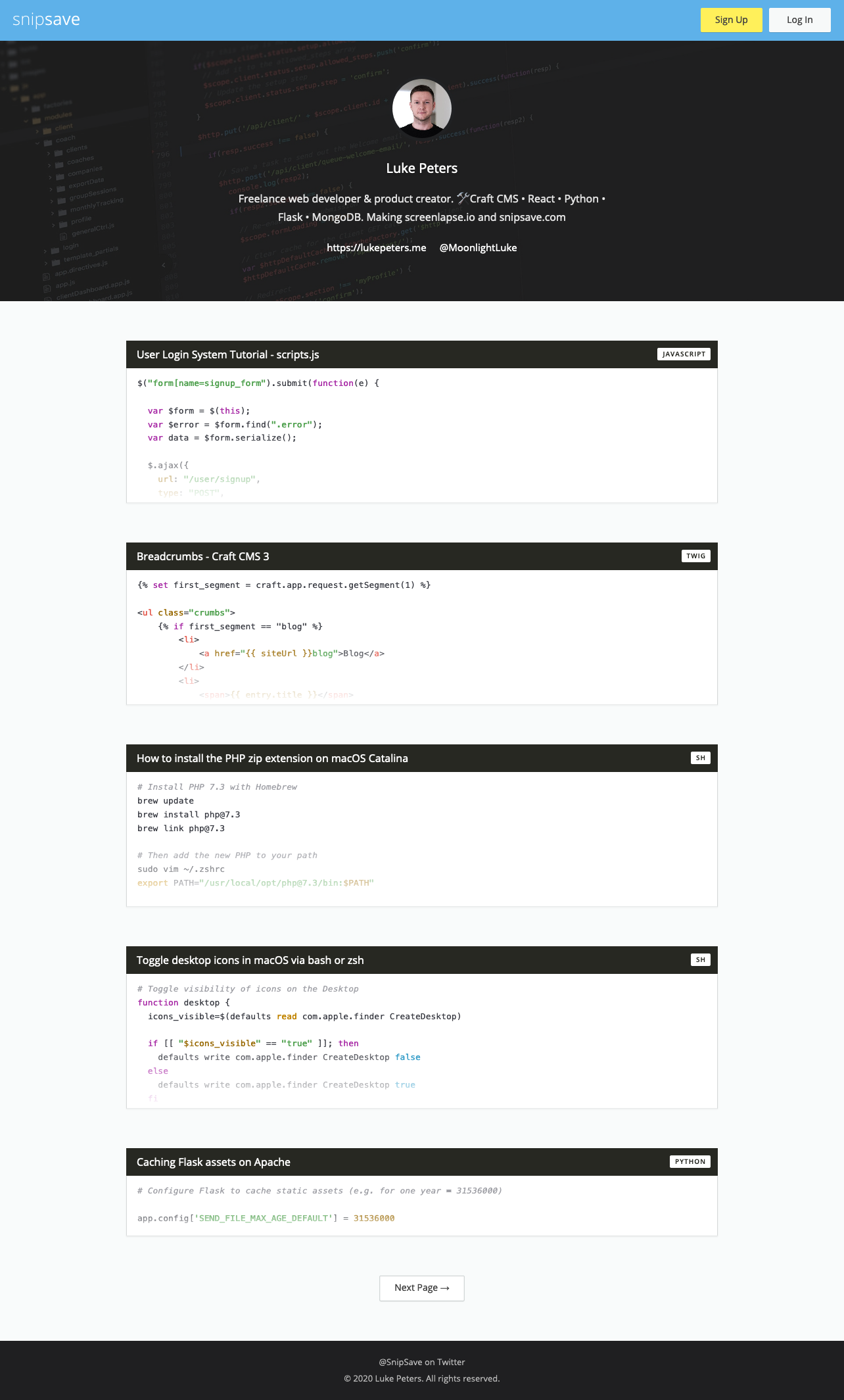
Task: Click SH badge on Toggle desktop icons snippet
Action: coord(700,960)
